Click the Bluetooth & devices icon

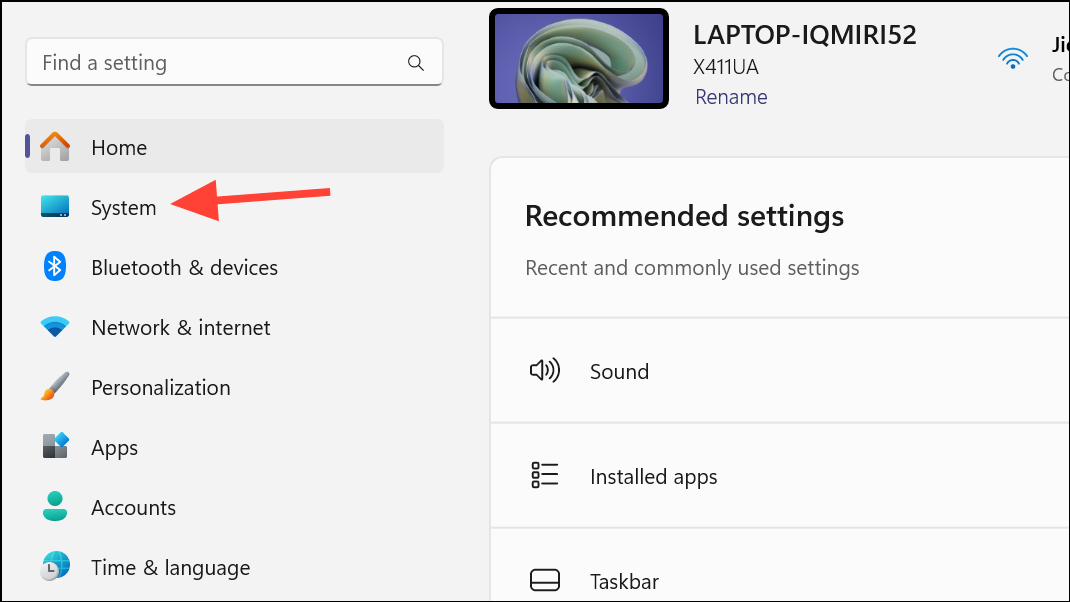pyautogui.click(x=55, y=267)
